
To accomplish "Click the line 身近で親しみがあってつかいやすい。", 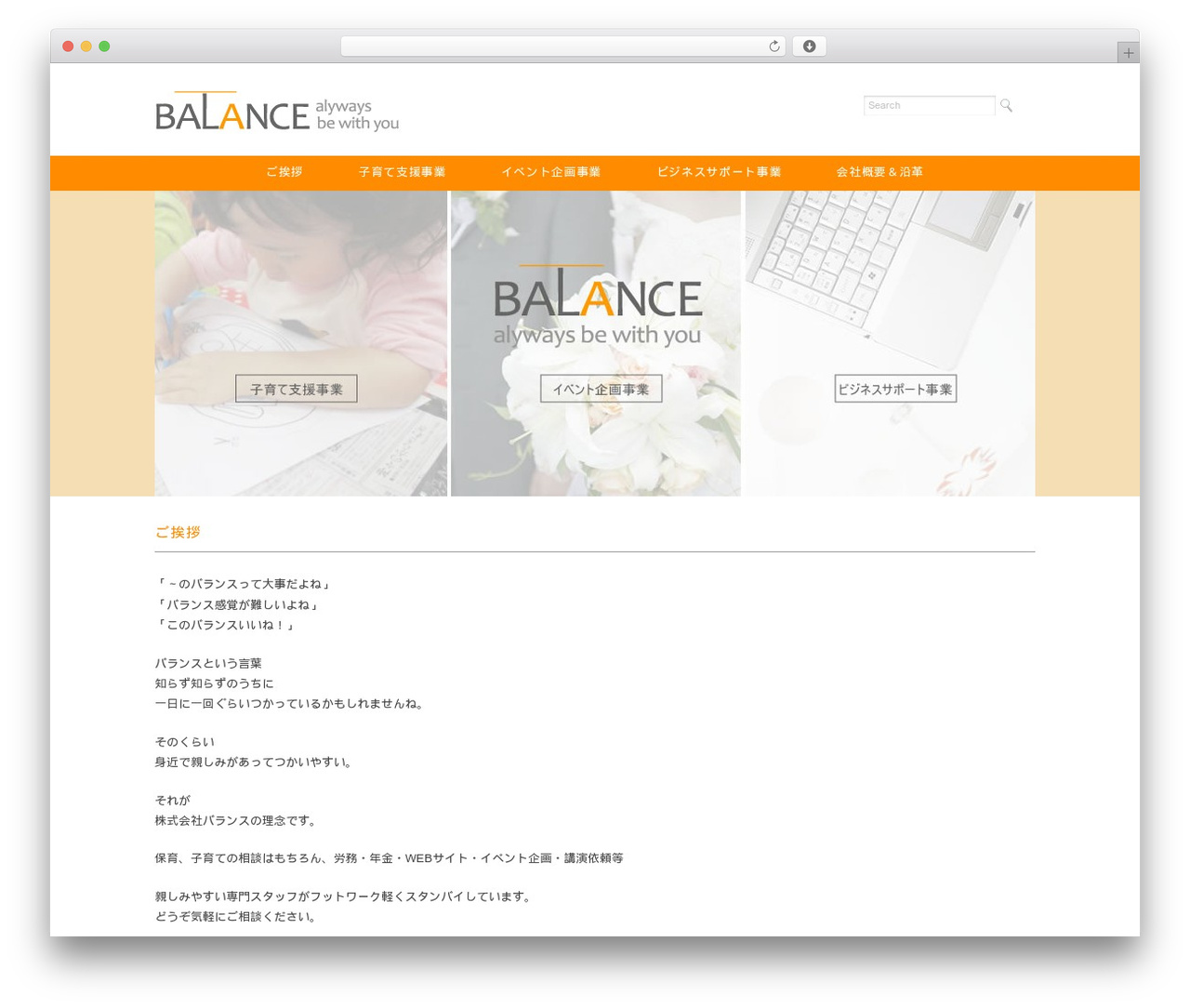I will [256, 763].
